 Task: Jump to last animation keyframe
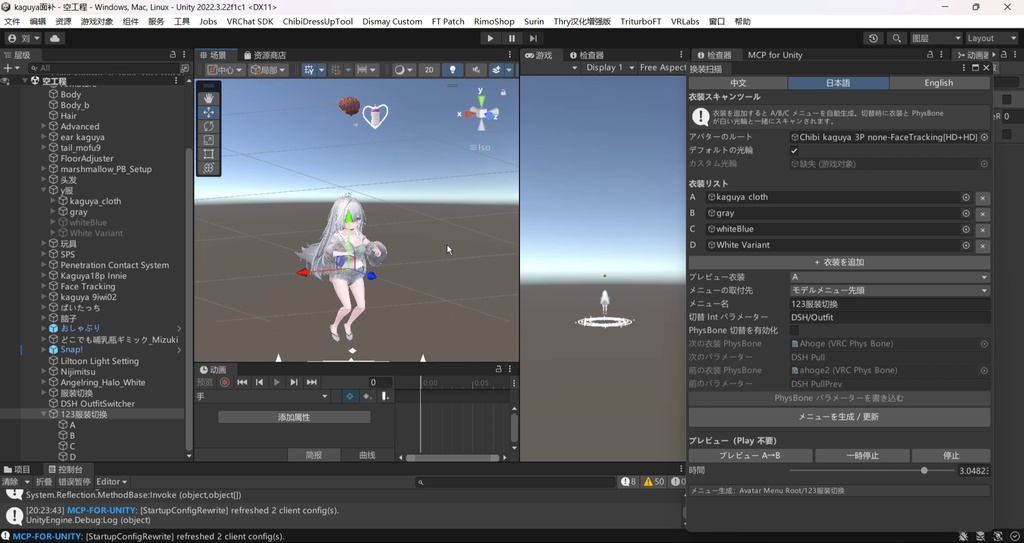tap(312, 382)
